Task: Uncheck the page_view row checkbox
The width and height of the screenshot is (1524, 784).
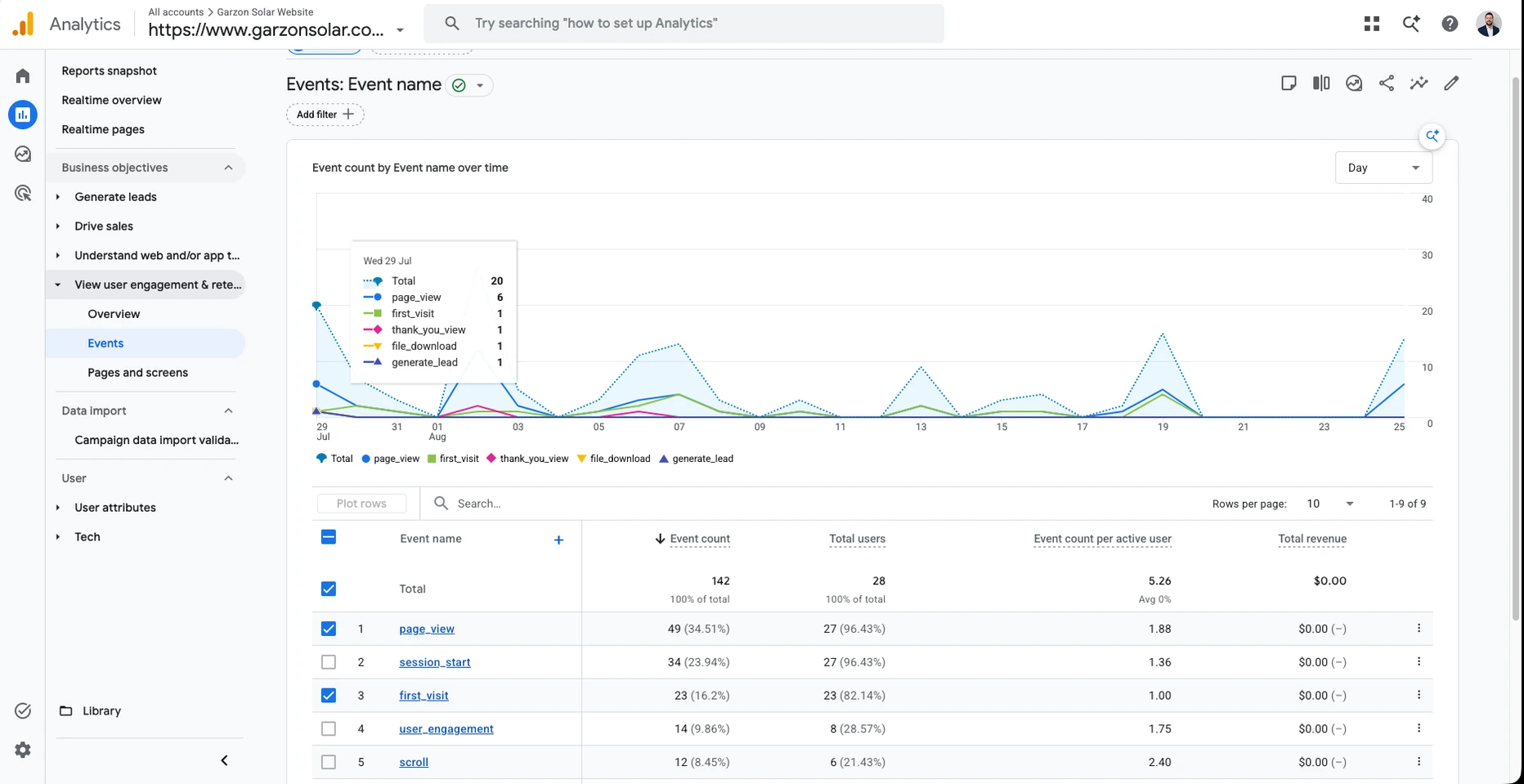Action: tap(329, 629)
